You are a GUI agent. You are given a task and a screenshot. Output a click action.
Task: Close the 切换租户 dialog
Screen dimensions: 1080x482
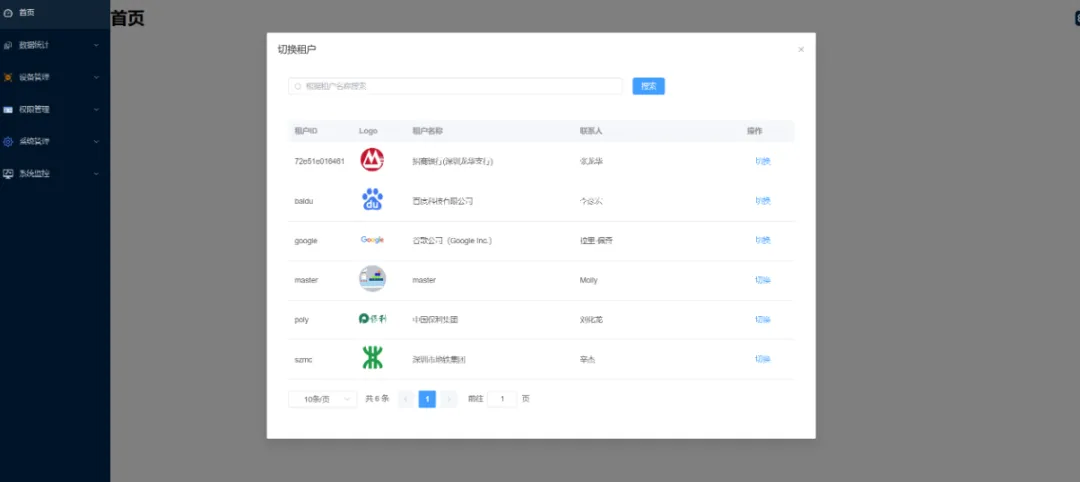tap(801, 50)
